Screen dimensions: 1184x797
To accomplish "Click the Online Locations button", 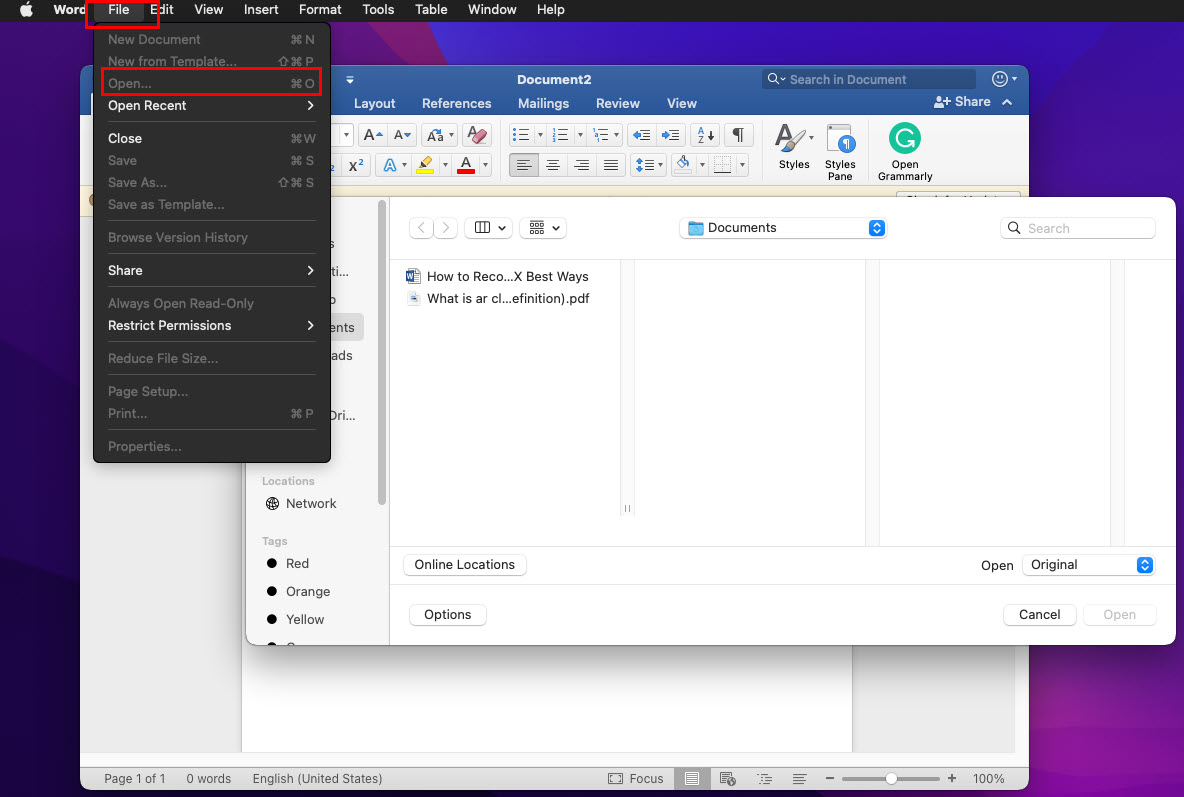I will tap(464, 565).
